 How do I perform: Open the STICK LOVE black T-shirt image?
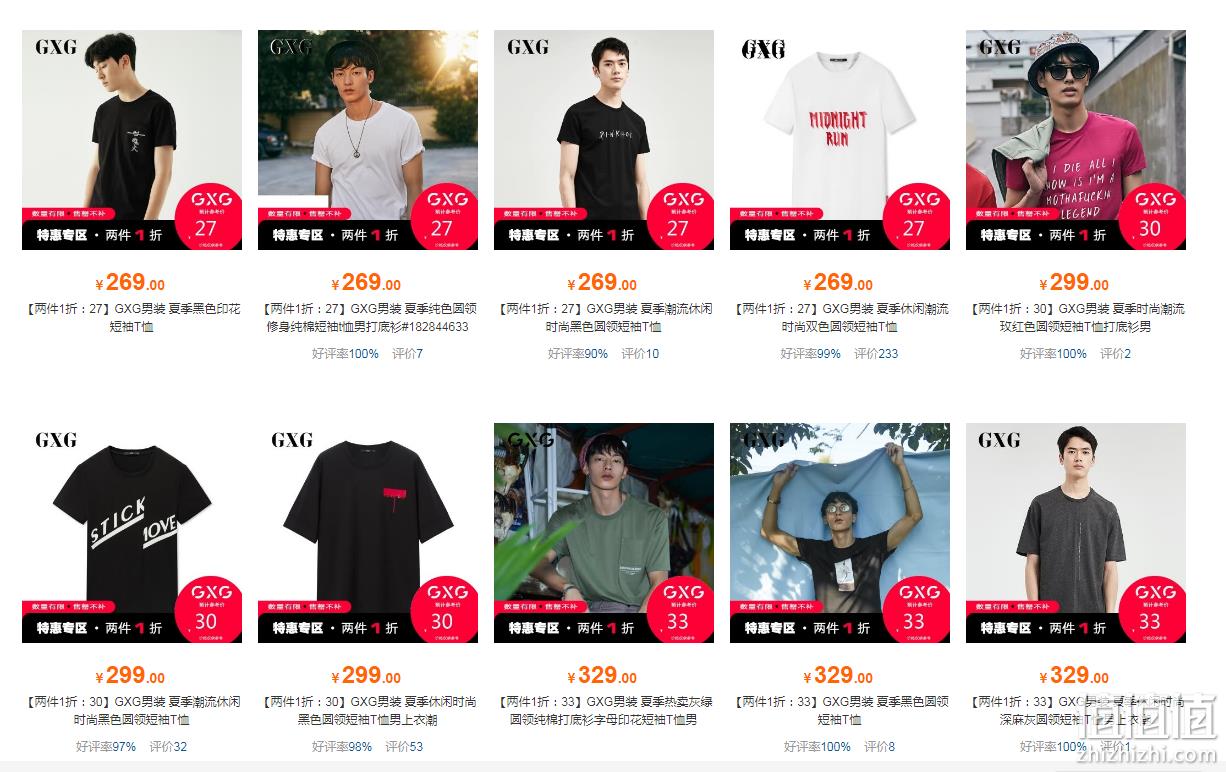tap(132, 533)
